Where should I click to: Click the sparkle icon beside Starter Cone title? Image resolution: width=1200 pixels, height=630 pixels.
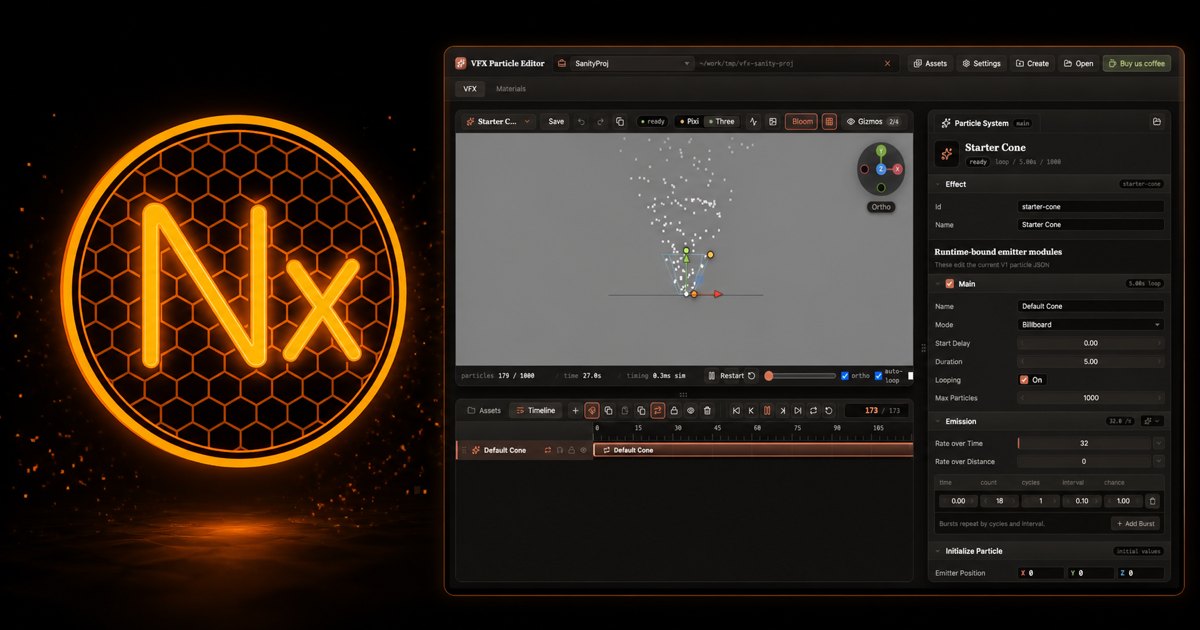(946, 153)
